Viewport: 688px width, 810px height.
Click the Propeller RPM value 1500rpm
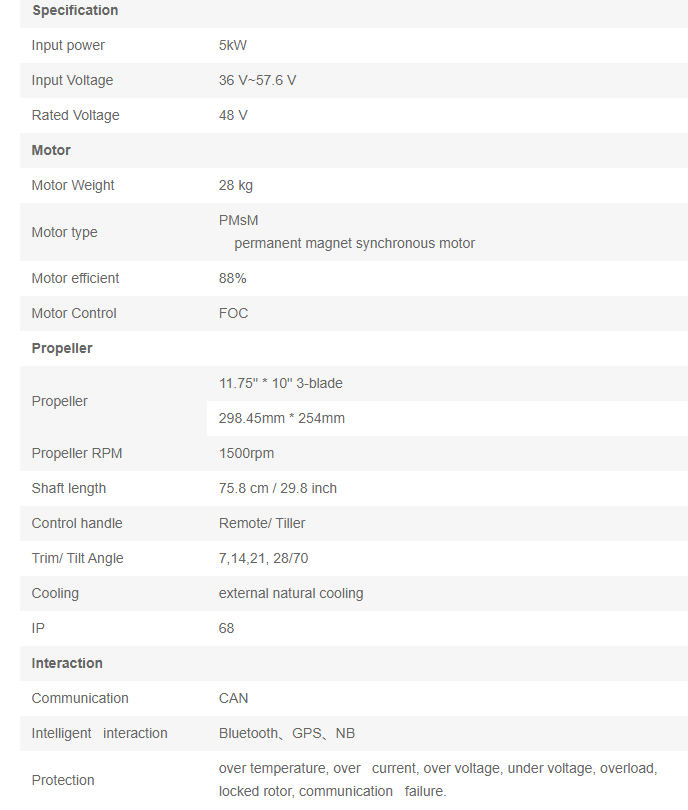coord(246,453)
